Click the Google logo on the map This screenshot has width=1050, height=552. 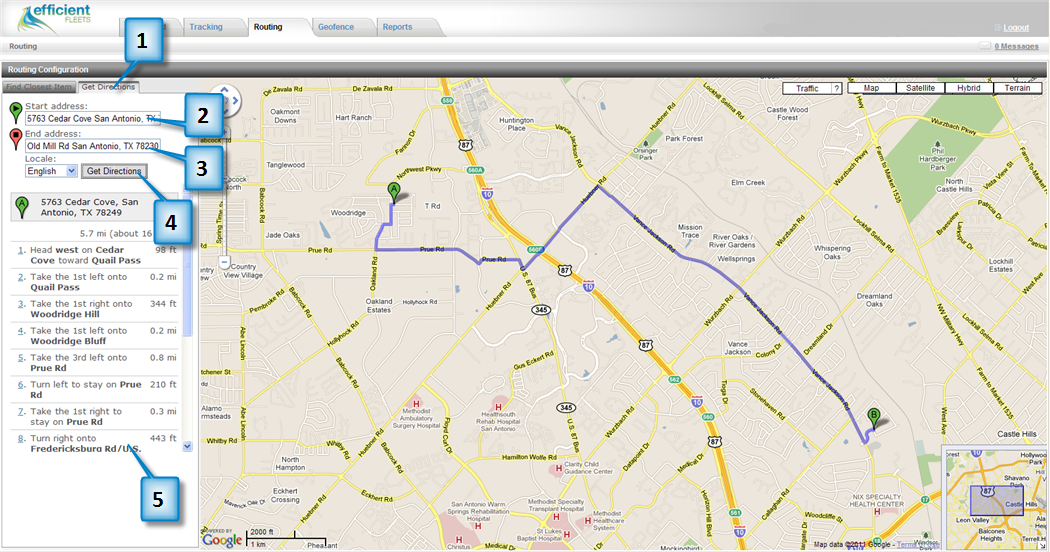tap(222, 540)
